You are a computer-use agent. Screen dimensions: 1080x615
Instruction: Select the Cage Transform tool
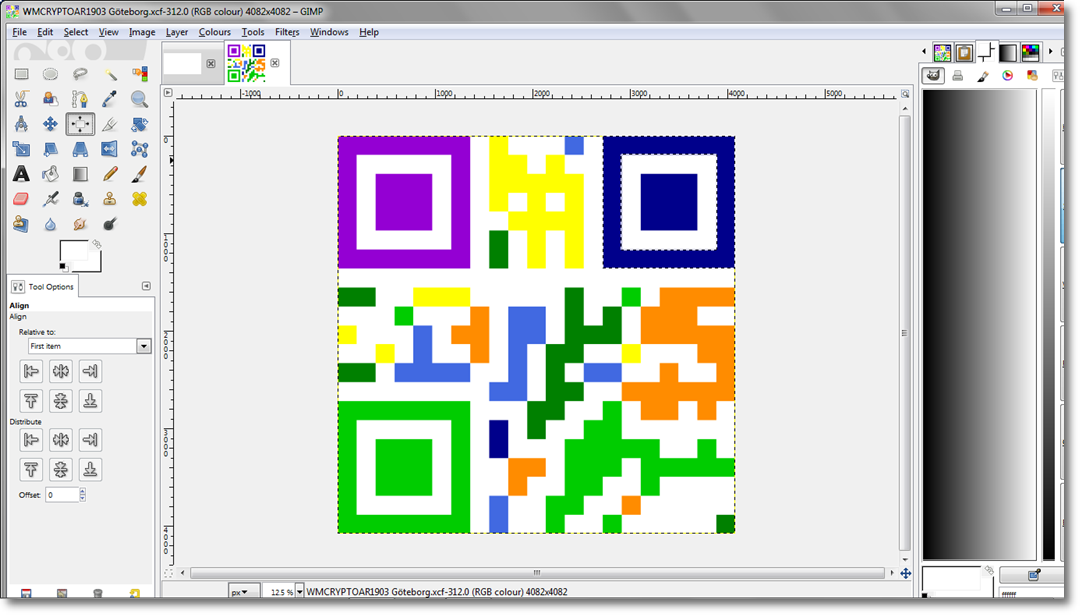(x=139, y=149)
